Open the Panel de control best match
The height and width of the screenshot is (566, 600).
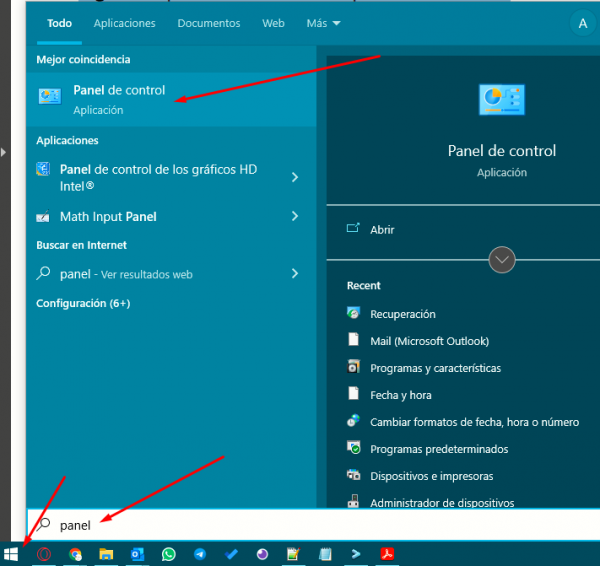(119, 98)
